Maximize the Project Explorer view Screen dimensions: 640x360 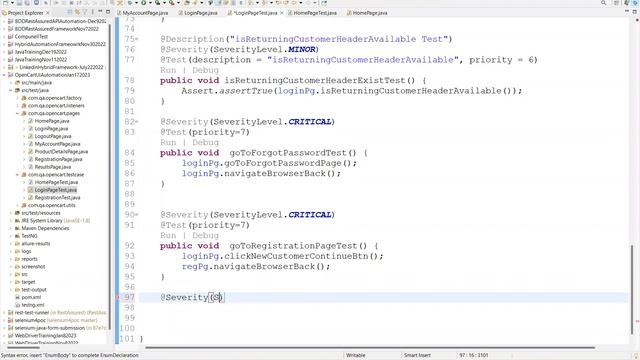coord(108,12)
